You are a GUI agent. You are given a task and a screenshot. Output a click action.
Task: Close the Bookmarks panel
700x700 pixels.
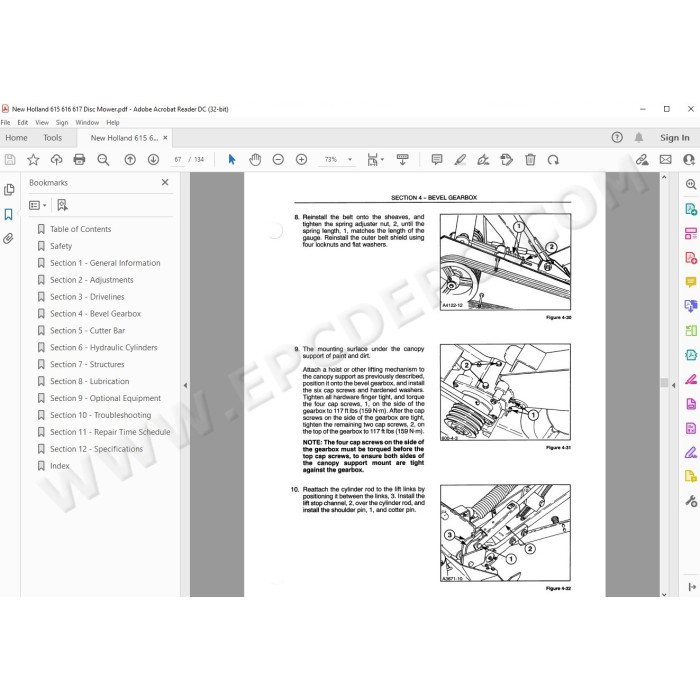click(x=165, y=182)
